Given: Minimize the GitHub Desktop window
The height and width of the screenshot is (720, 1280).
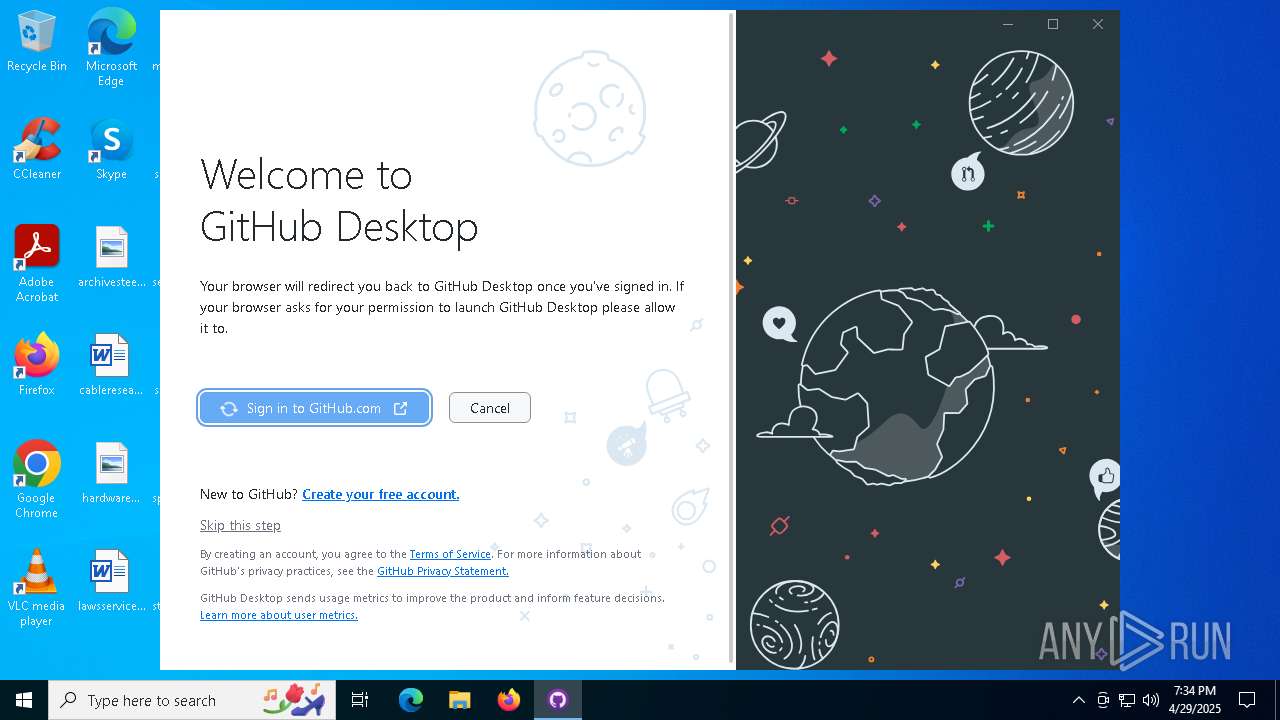Looking at the screenshot, I should [1008, 24].
